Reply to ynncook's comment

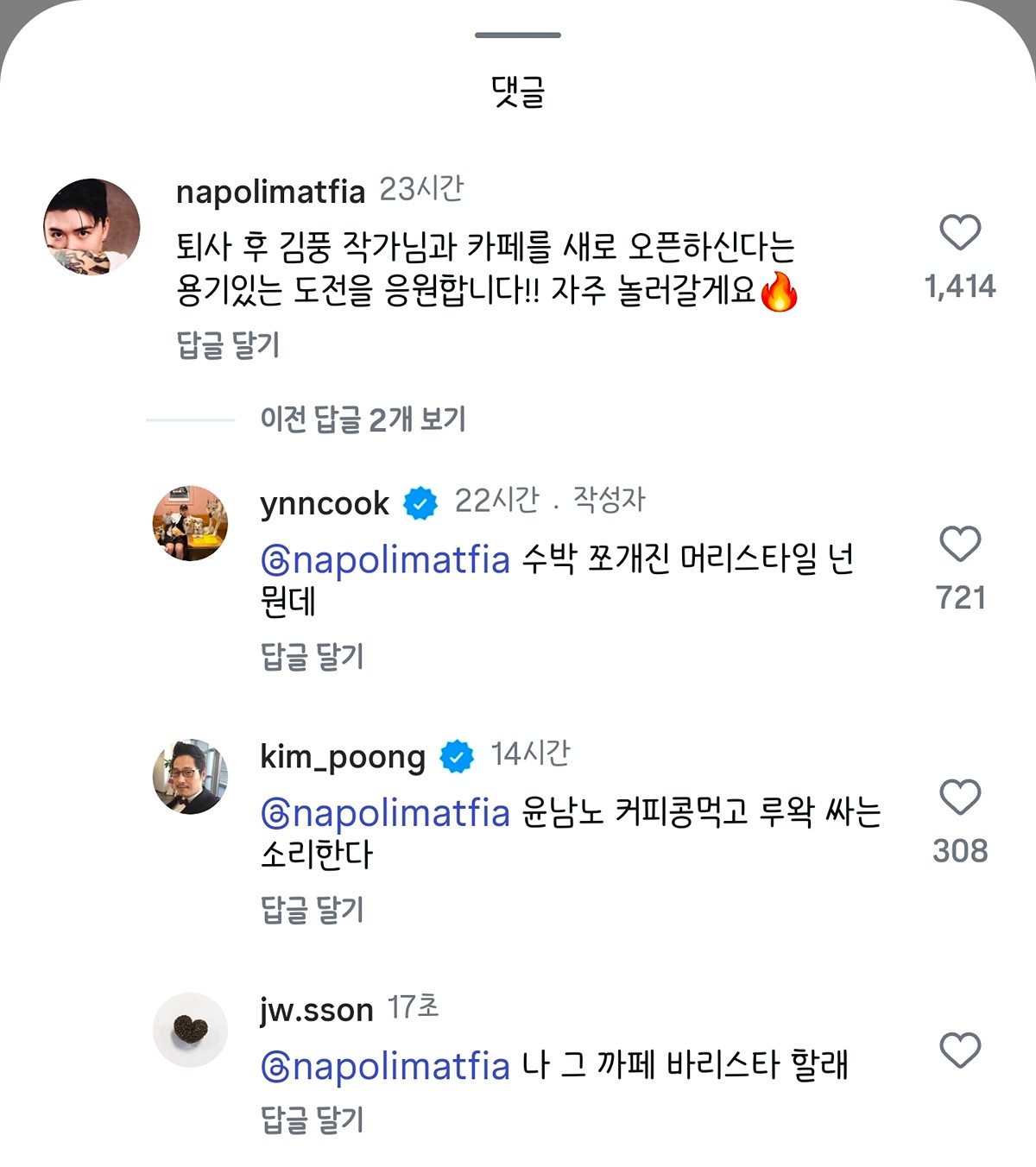[x=312, y=657]
